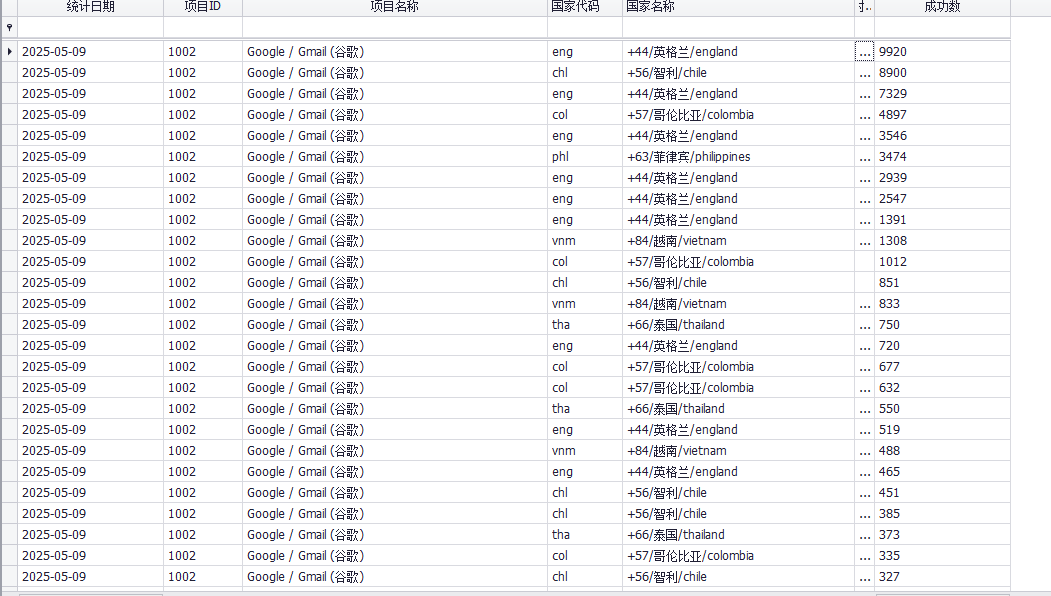
Task: Open the ellipsis button in the 3546 row
Action: (865, 135)
